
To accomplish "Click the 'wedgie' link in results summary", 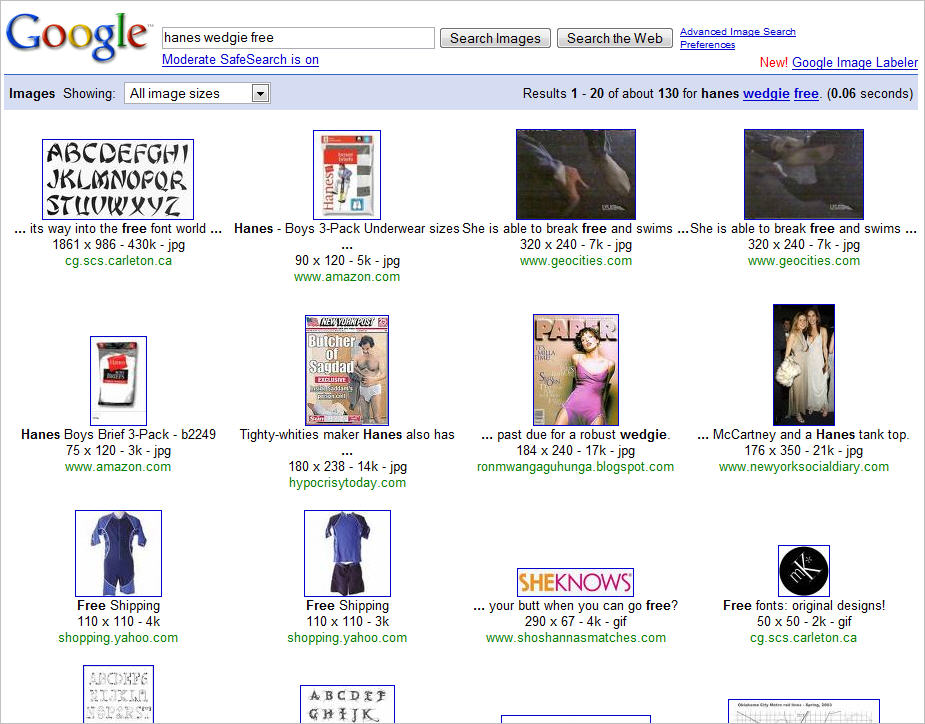I will click(766, 93).
